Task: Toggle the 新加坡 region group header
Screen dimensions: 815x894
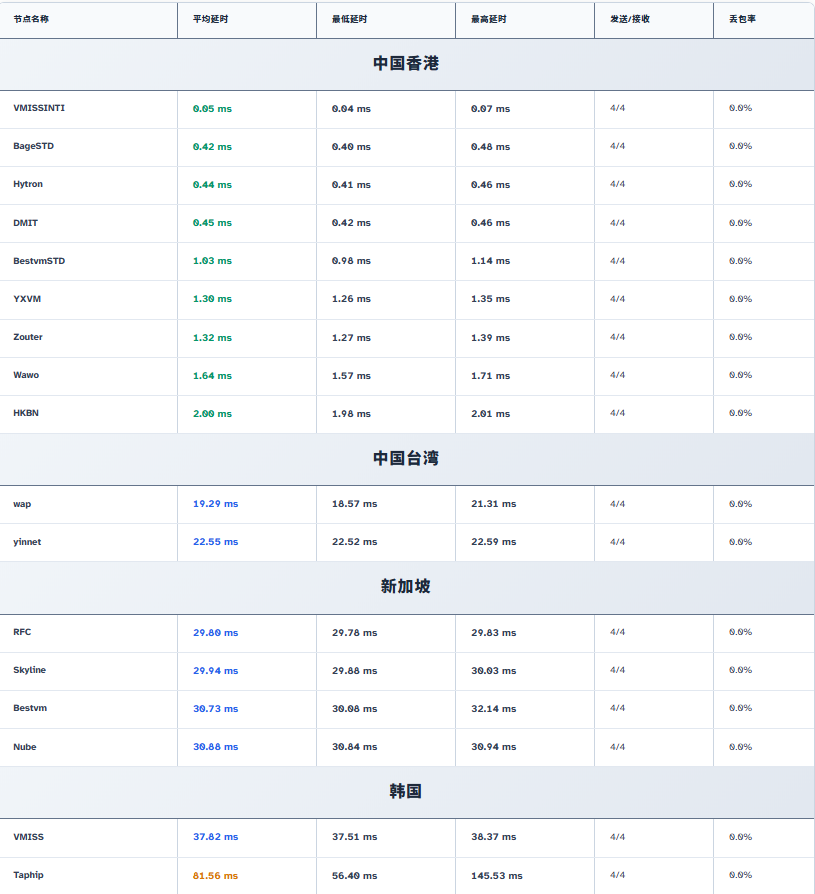Action: 406,586
